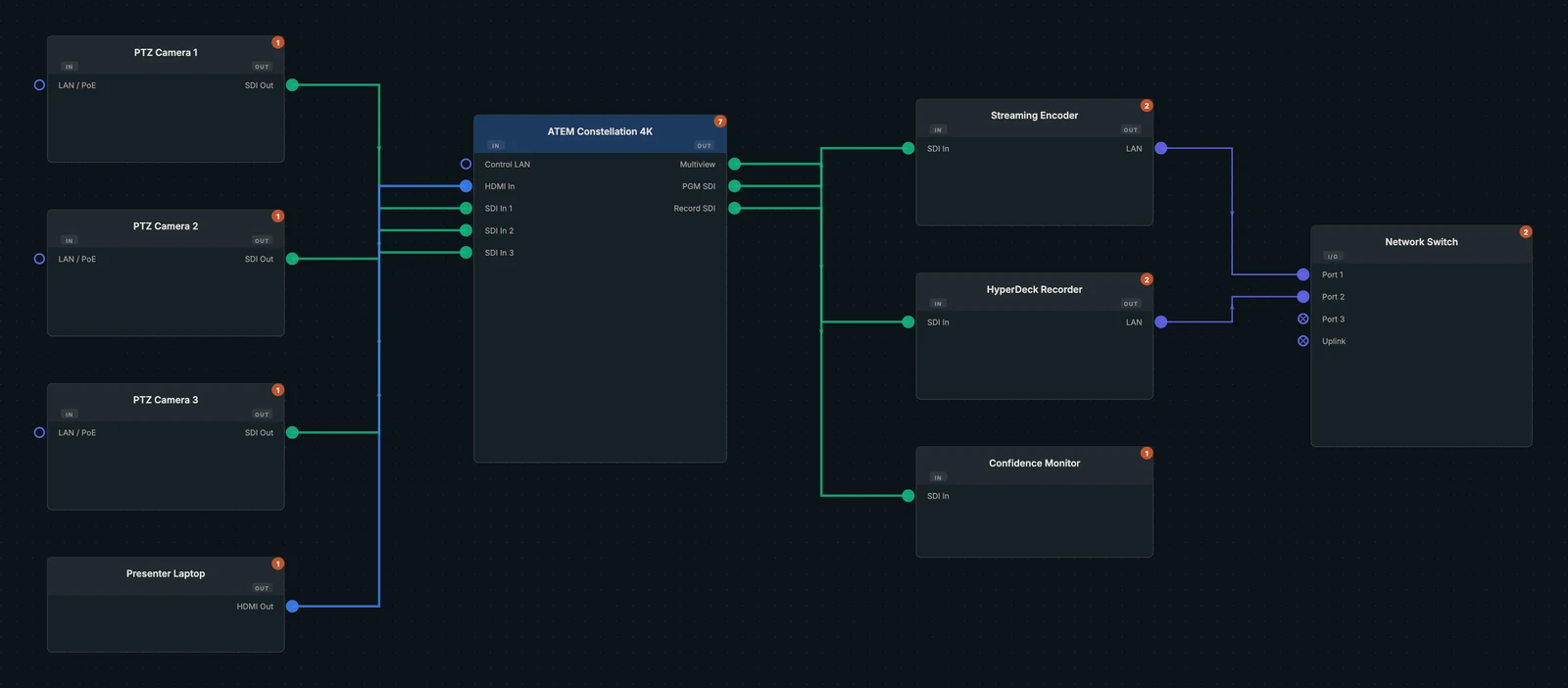Click the ATEM PGM SDI output port

[734, 186]
